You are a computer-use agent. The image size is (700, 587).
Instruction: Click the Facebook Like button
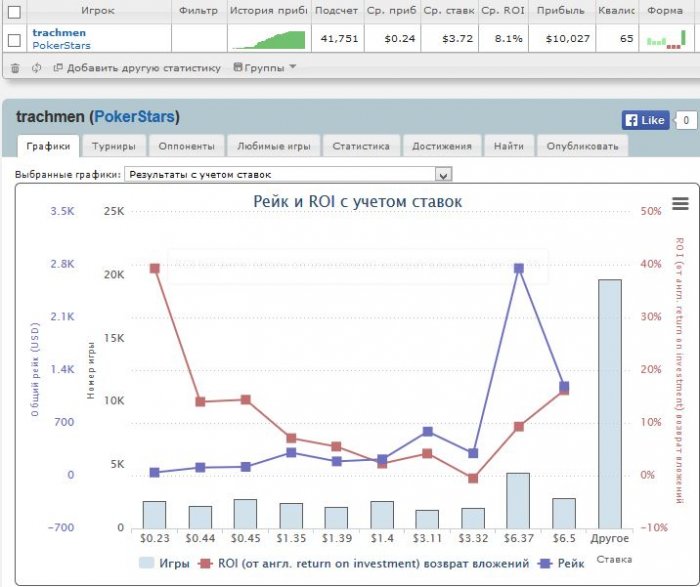[645, 120]
